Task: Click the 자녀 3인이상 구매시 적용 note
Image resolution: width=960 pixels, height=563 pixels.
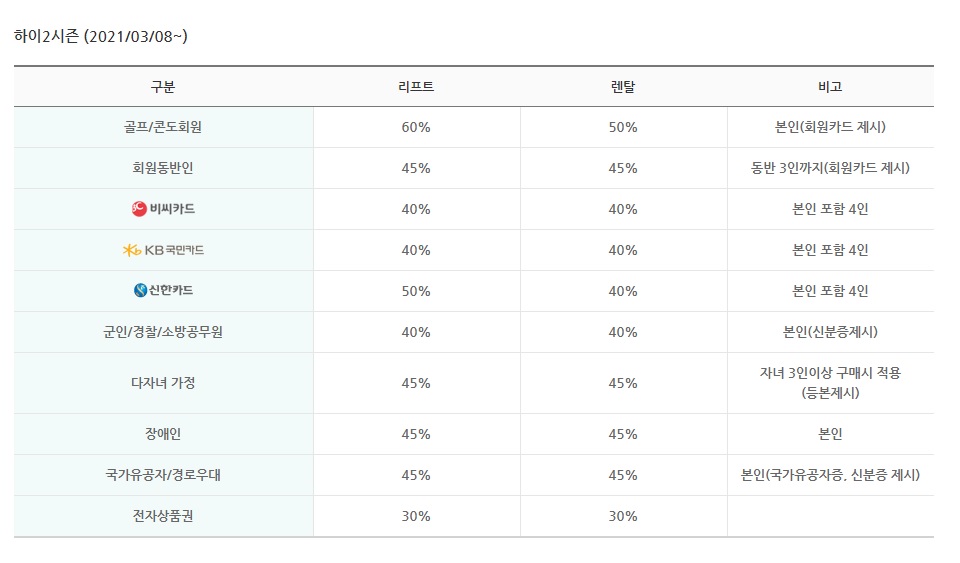Action: (x=830, y=373)
